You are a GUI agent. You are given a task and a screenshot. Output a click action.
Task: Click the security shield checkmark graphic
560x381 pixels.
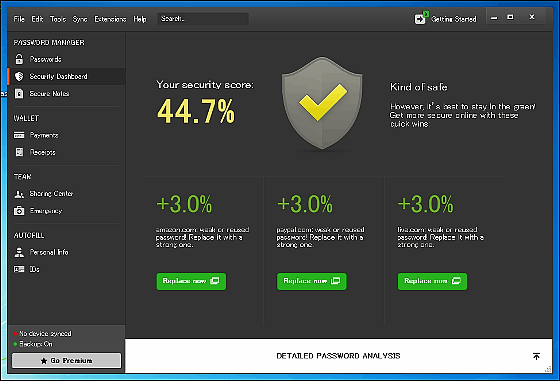click(322, 103)
